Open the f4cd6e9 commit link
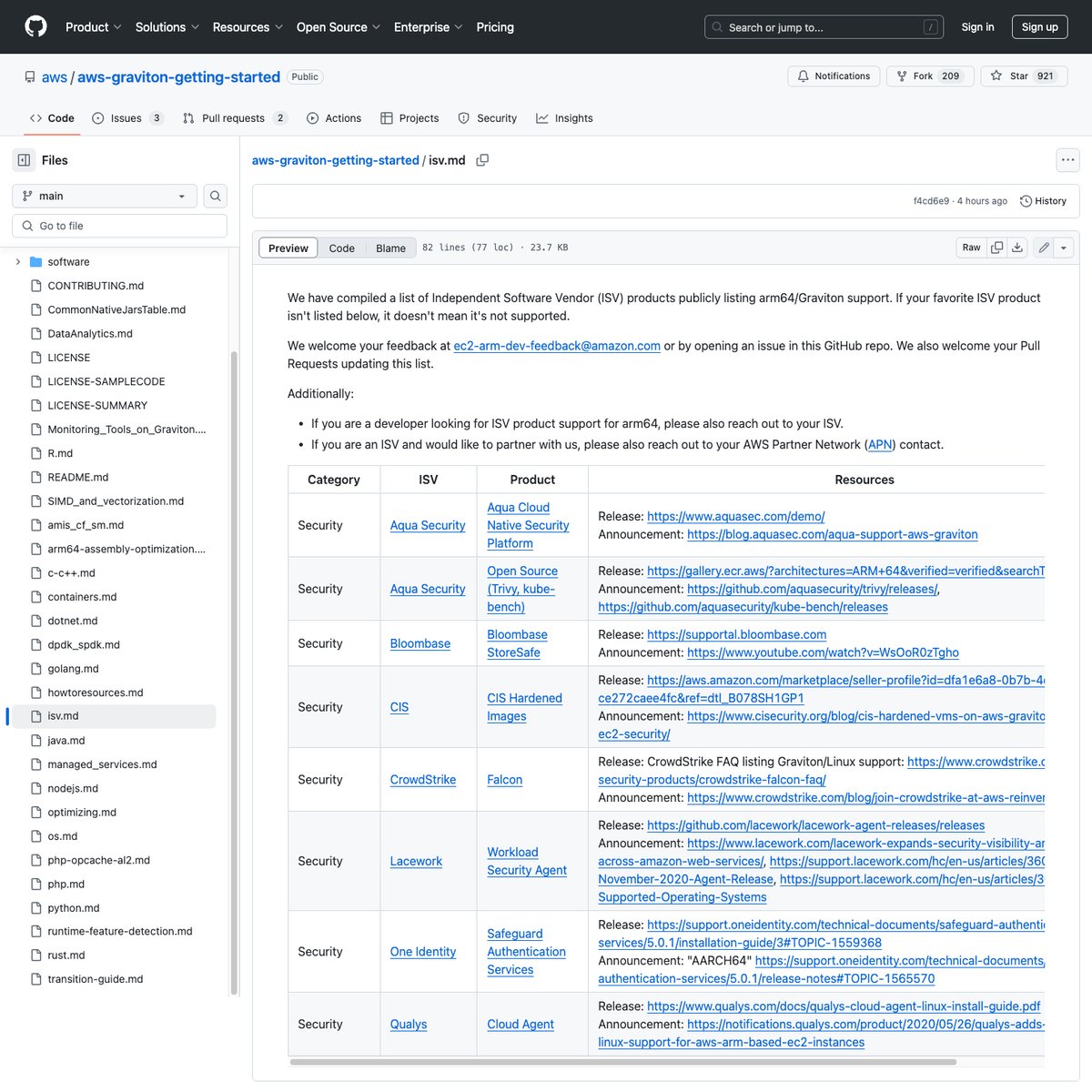Viewport: 1092px width, 1092px height. coord(931,201)
